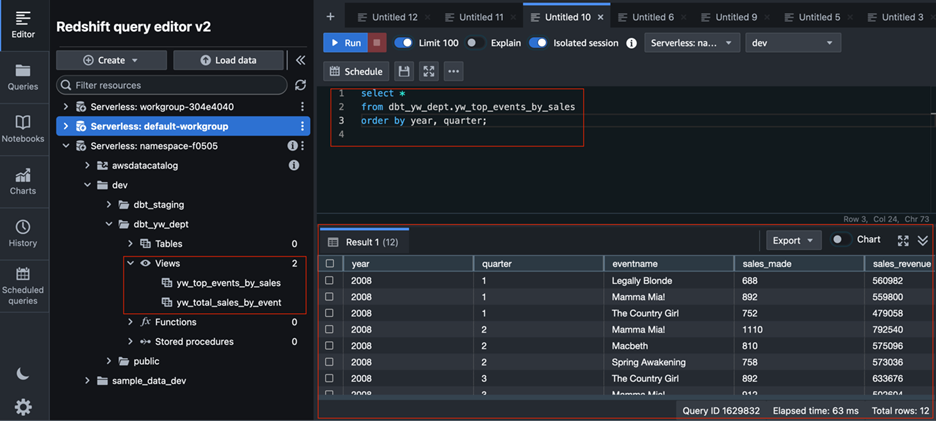Expand Serverless: workgroup-304e4040 node
The width and height of the screenshot is (936, 421).
click(x=66, y=107)
